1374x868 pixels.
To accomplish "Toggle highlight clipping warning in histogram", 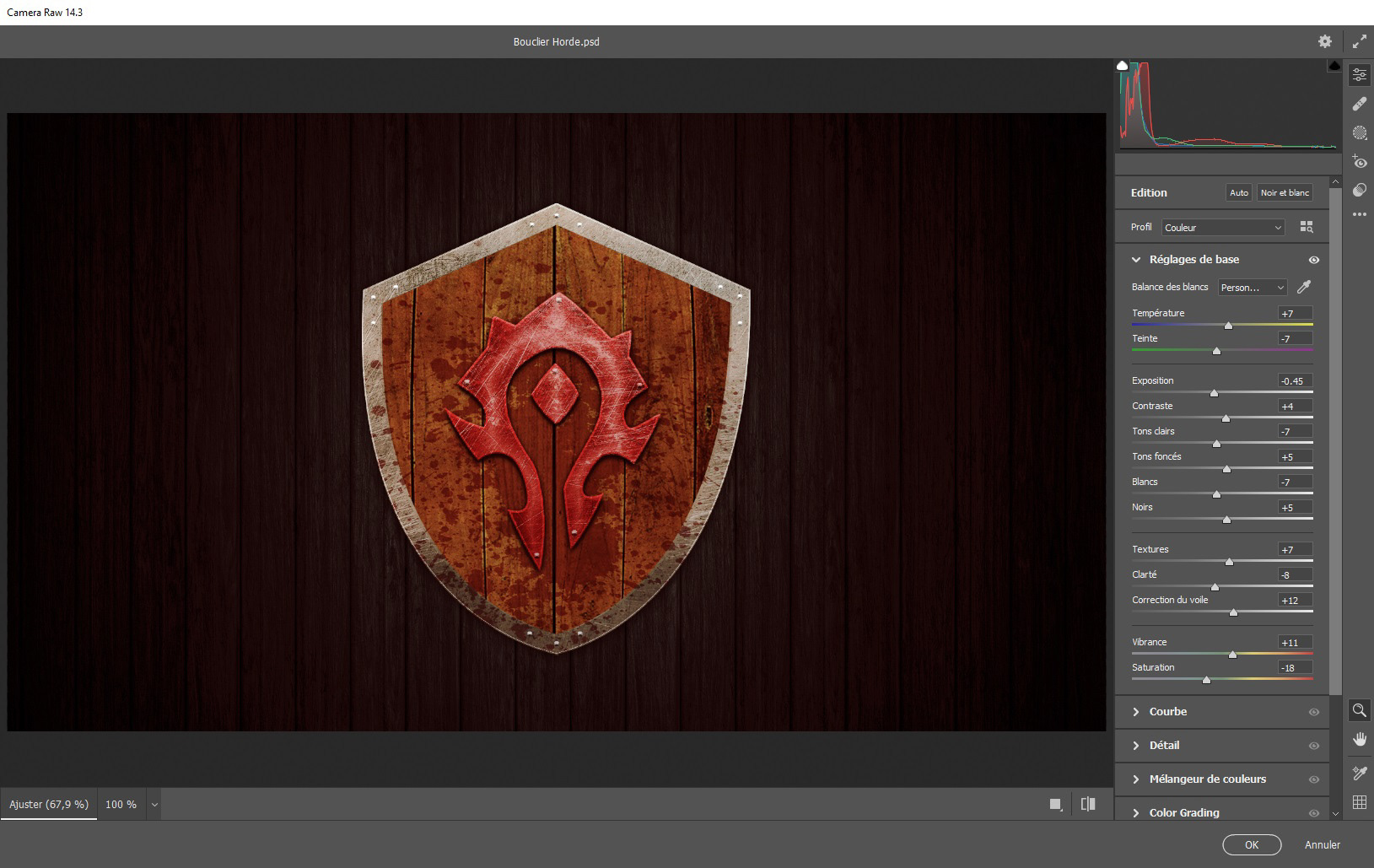I will coord(1334,66).
